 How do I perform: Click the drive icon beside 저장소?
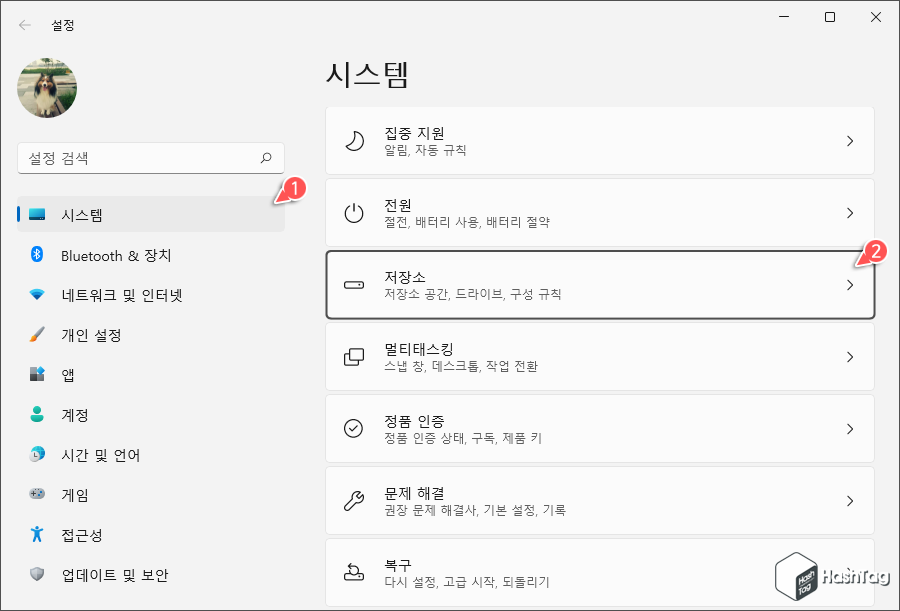tap(353, 284)
